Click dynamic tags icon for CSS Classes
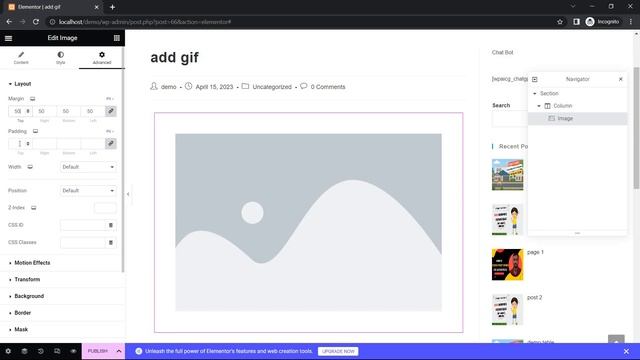This screenshot has height=360, width=640. coord(111,242)
